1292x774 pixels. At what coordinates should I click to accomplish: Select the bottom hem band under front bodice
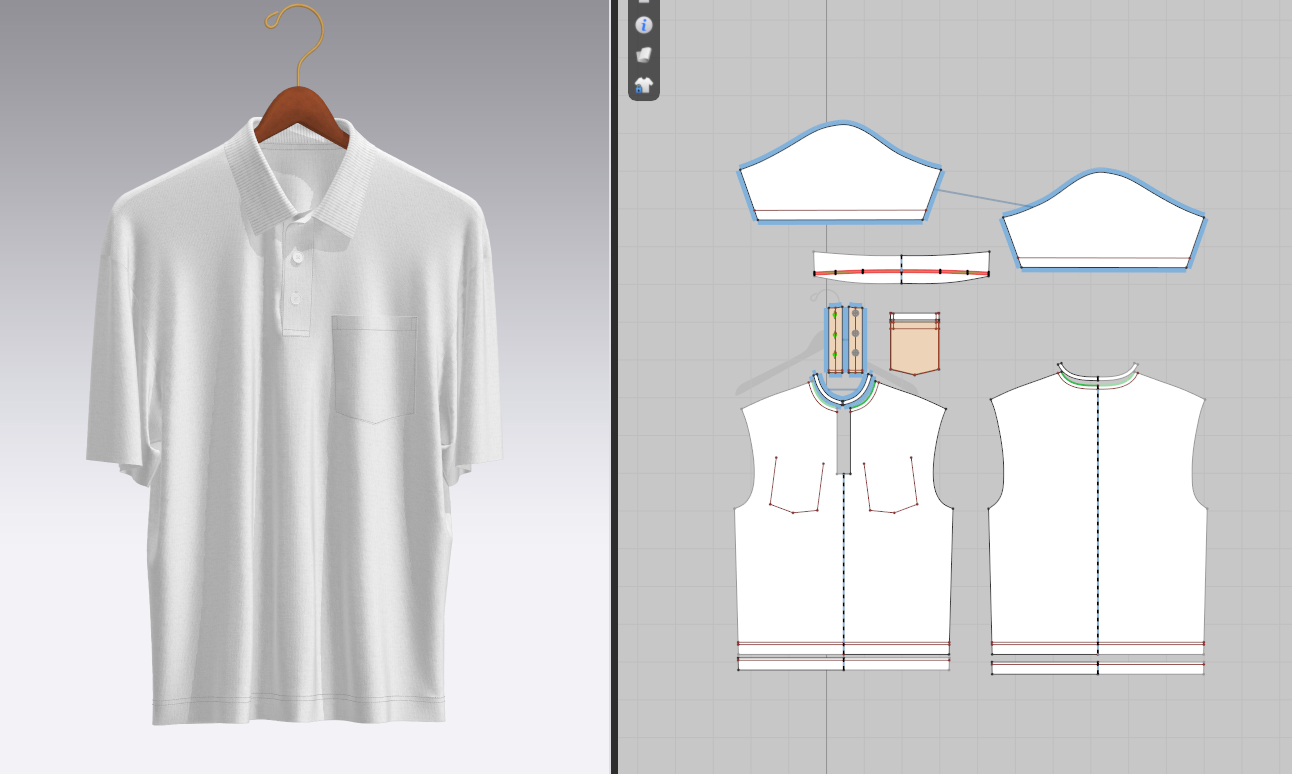pyautogui.click(x=843, y=663)
